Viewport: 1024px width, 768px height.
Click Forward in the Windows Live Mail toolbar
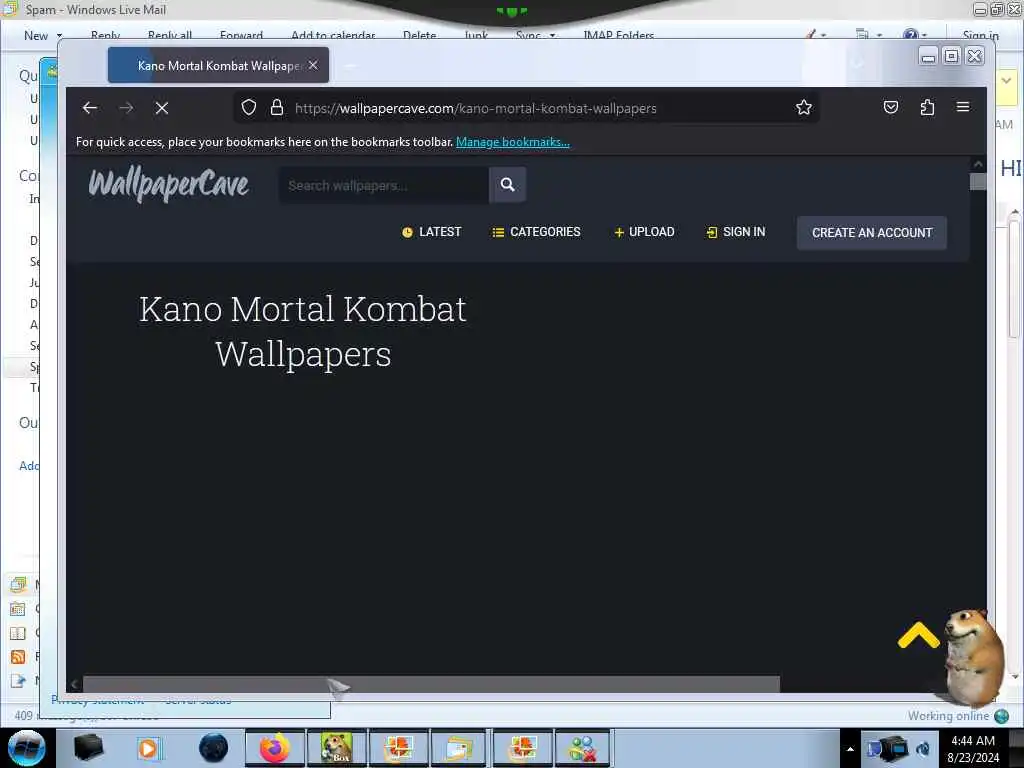(x=241, y=35)
